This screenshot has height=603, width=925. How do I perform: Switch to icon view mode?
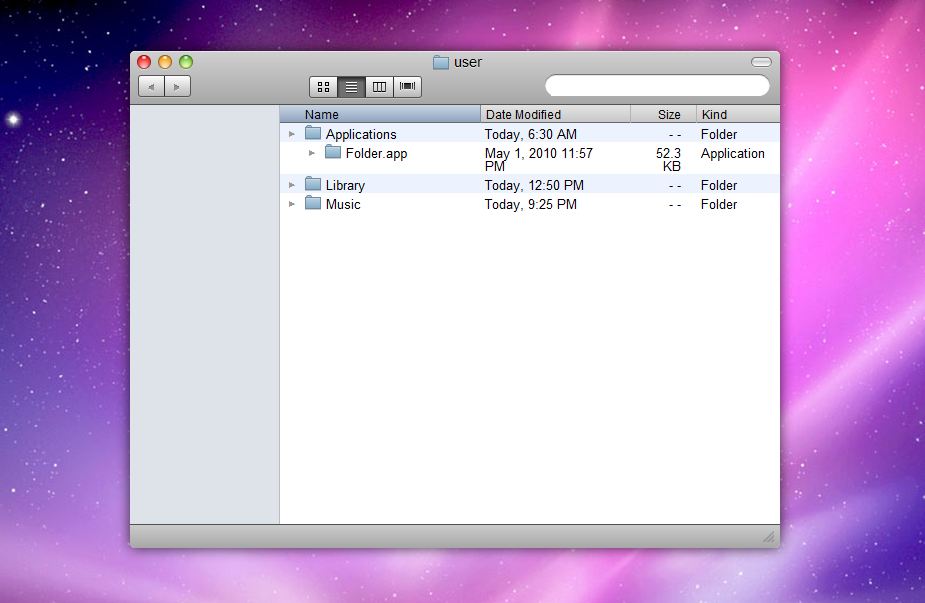click(324, 86)
